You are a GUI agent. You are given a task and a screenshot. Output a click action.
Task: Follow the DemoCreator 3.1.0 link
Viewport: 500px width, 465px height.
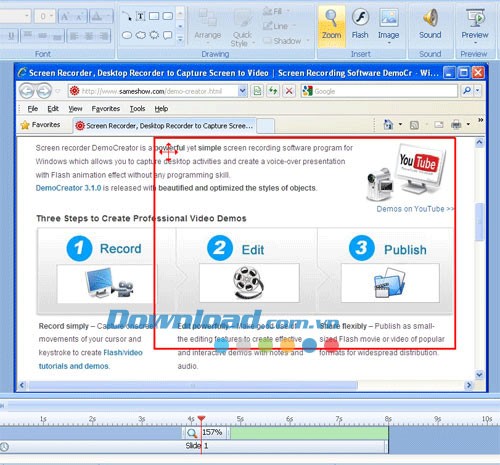tap(68, 188)
